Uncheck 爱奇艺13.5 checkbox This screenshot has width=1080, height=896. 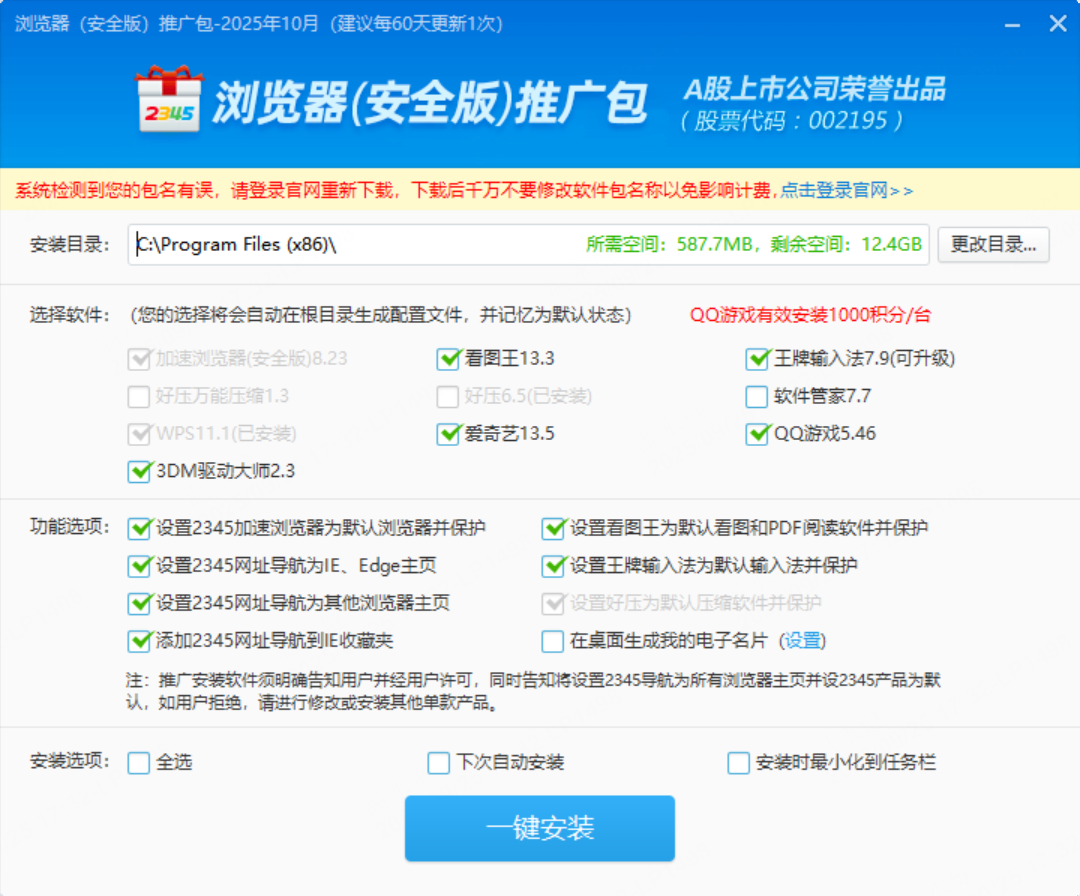point(448,434)
